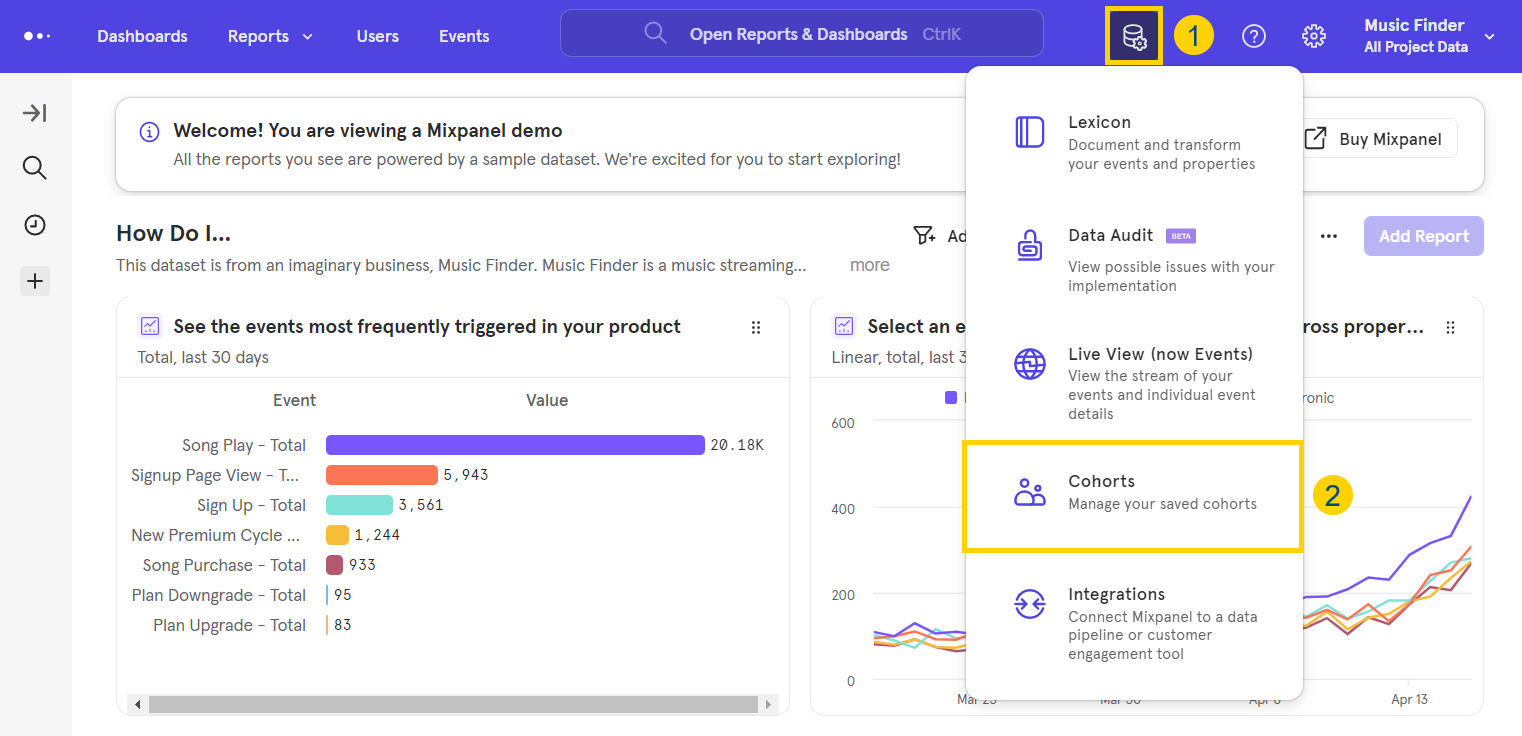Click the Buy Mixpanel button
The width and height of the screenshot is (1522, 736).
(x=1376, y=139)
